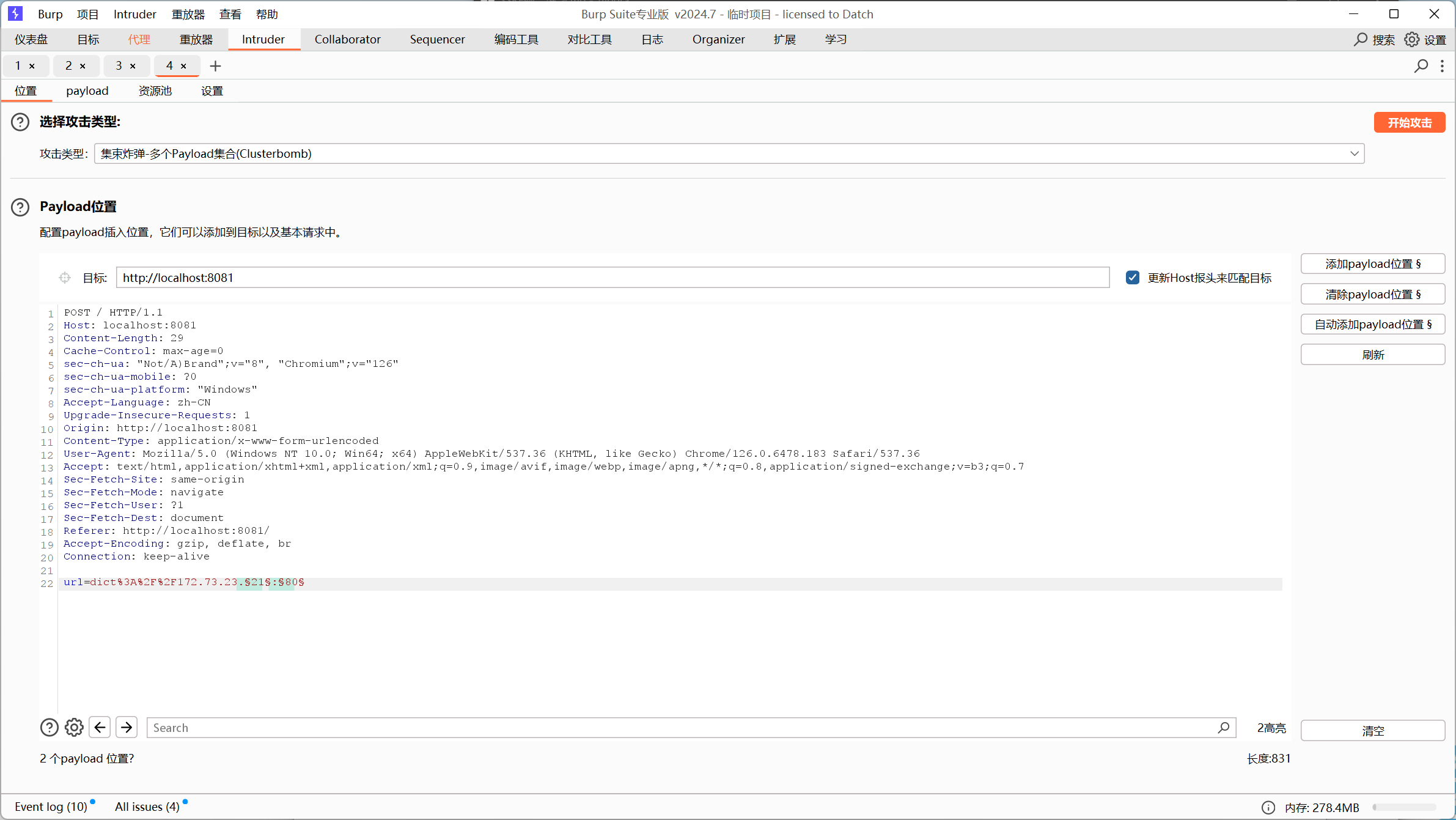Image resolution: width=1456 pixels, height=820 pixels.
Task: Click the memory usage bar at bottom right
Action: coord(1403,807)
